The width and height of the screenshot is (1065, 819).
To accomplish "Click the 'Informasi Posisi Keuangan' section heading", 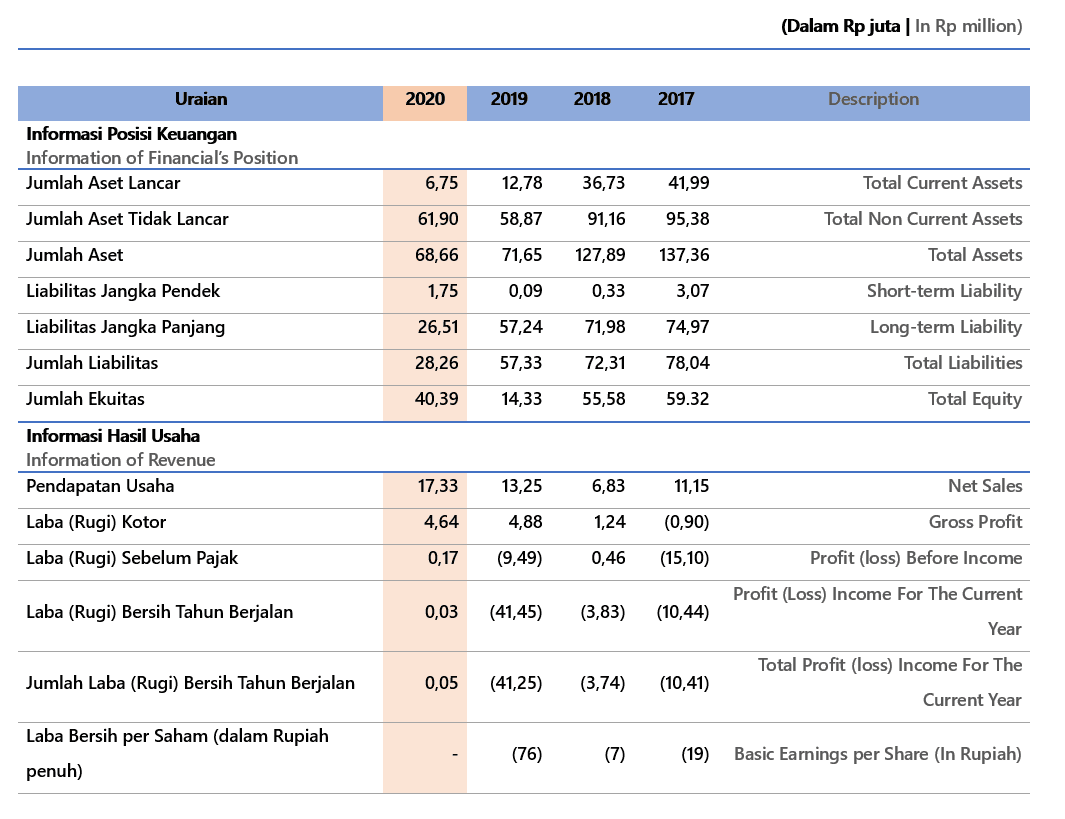I will click(x=132, y=134).
